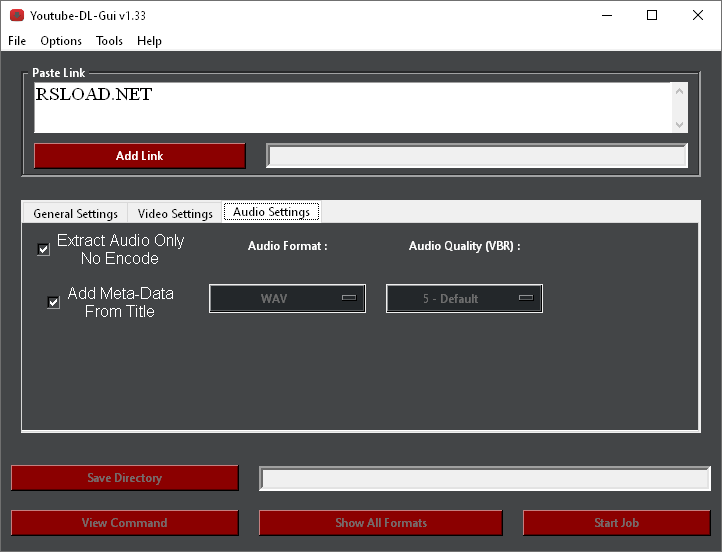
Task: Click the Youtube-DL-Gui app icon in title bar
Action: (x=17, y=16)
